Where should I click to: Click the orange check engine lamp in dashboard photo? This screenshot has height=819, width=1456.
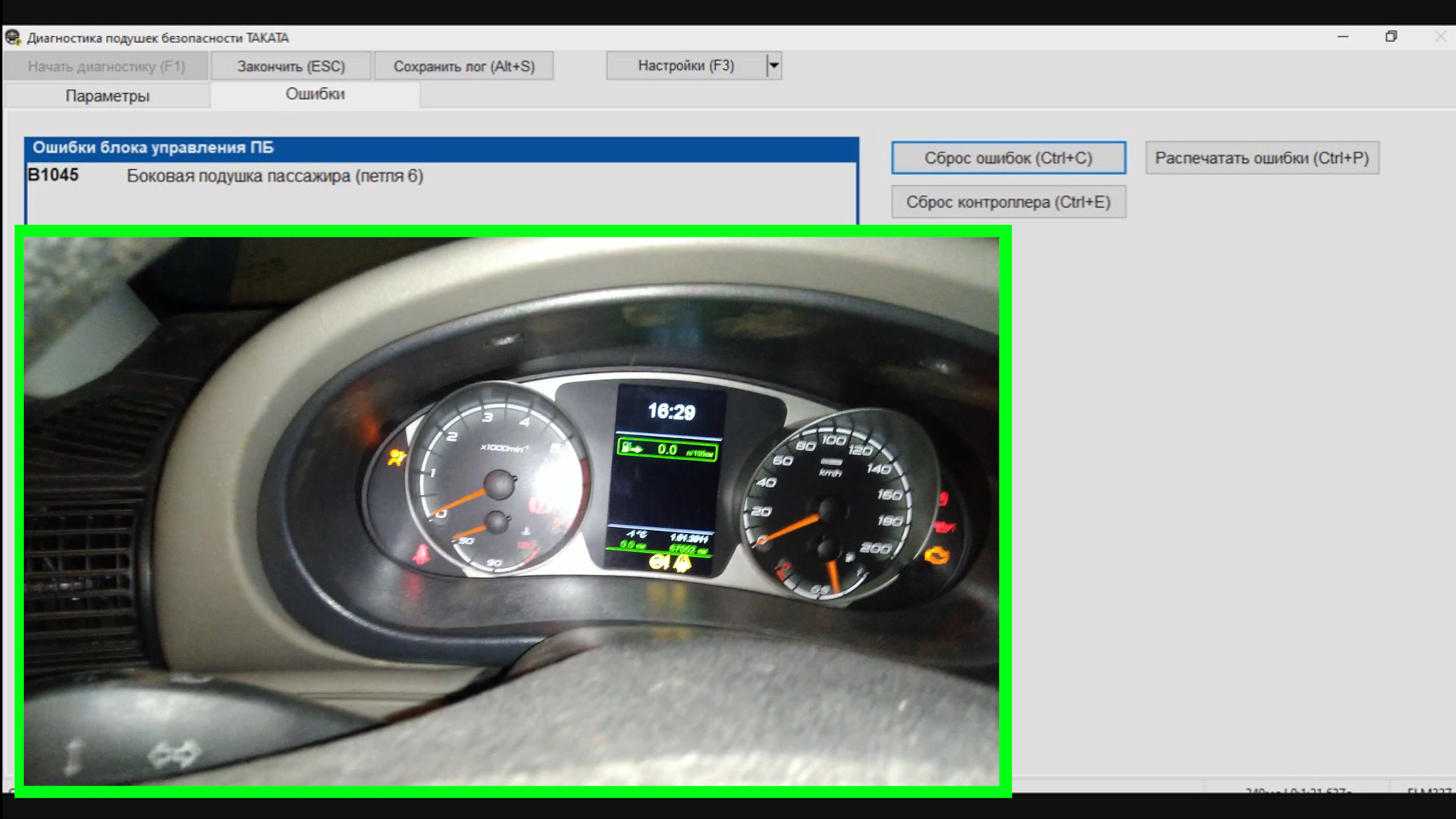(937, 557)
